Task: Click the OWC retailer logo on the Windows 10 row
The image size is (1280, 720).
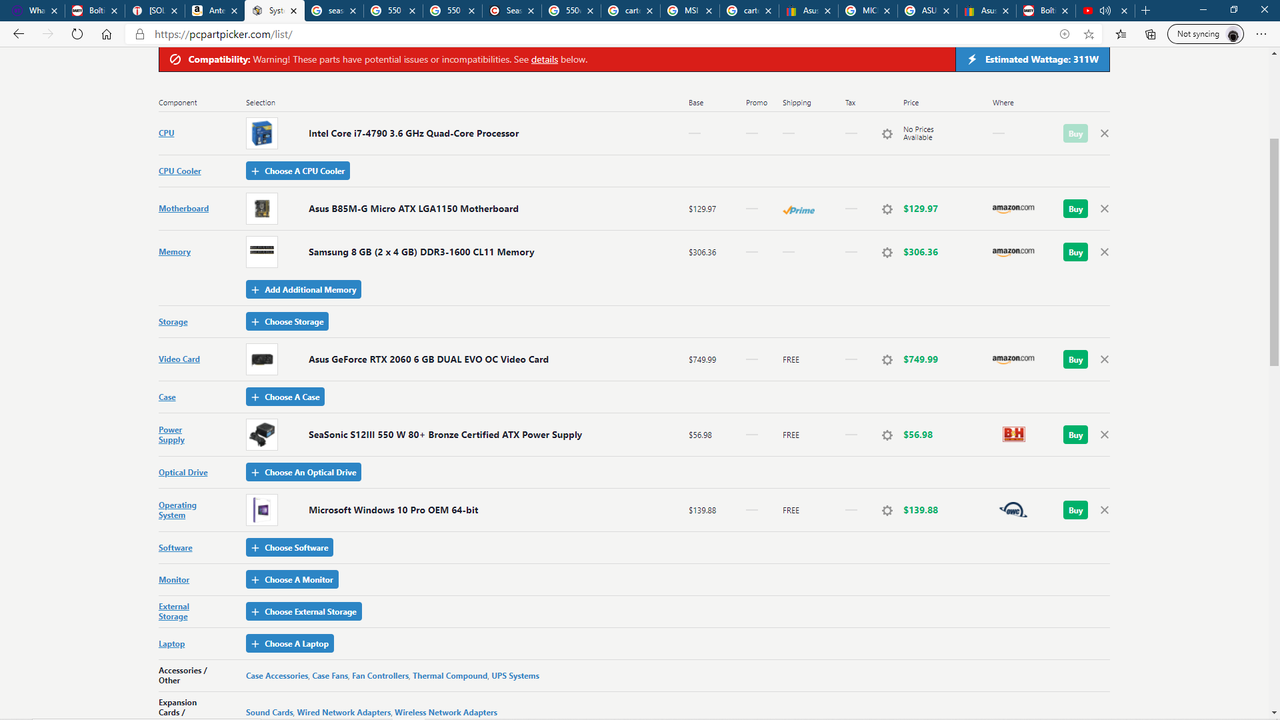Action: click(x=1013, y=510)
